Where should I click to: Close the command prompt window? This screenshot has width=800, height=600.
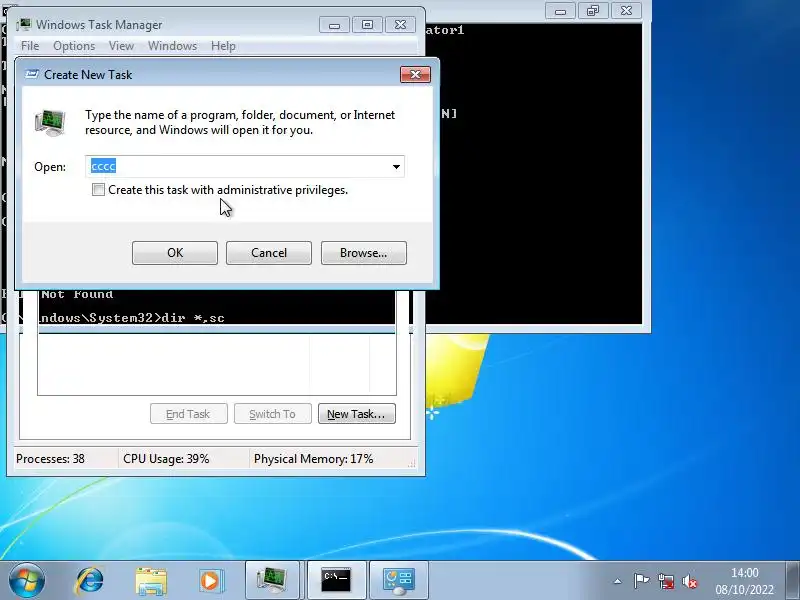[626, 11]
